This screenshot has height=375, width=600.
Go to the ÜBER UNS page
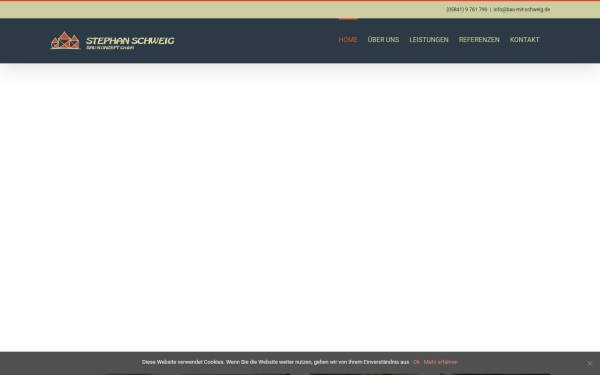383,40
